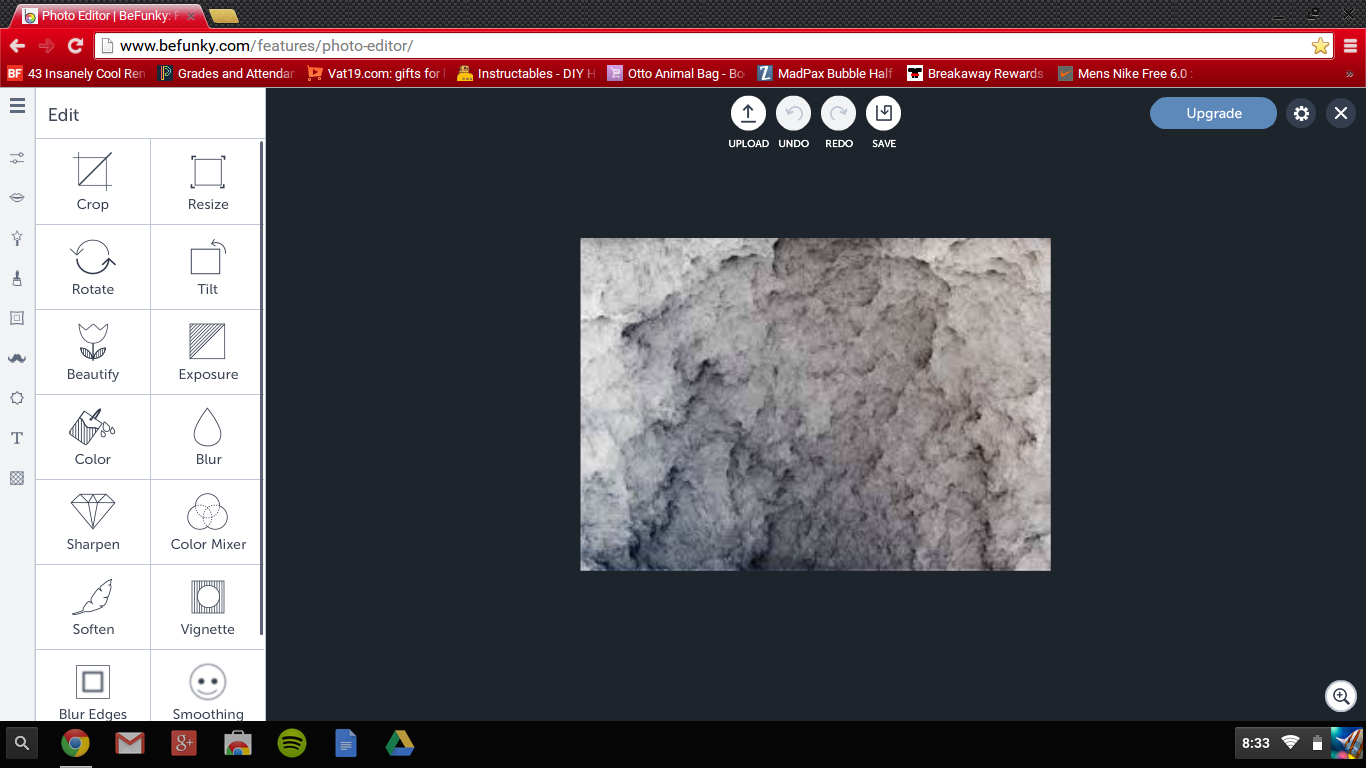Reload the page in browser
Screen dimensions: 1366x768
tap(75, 46)
